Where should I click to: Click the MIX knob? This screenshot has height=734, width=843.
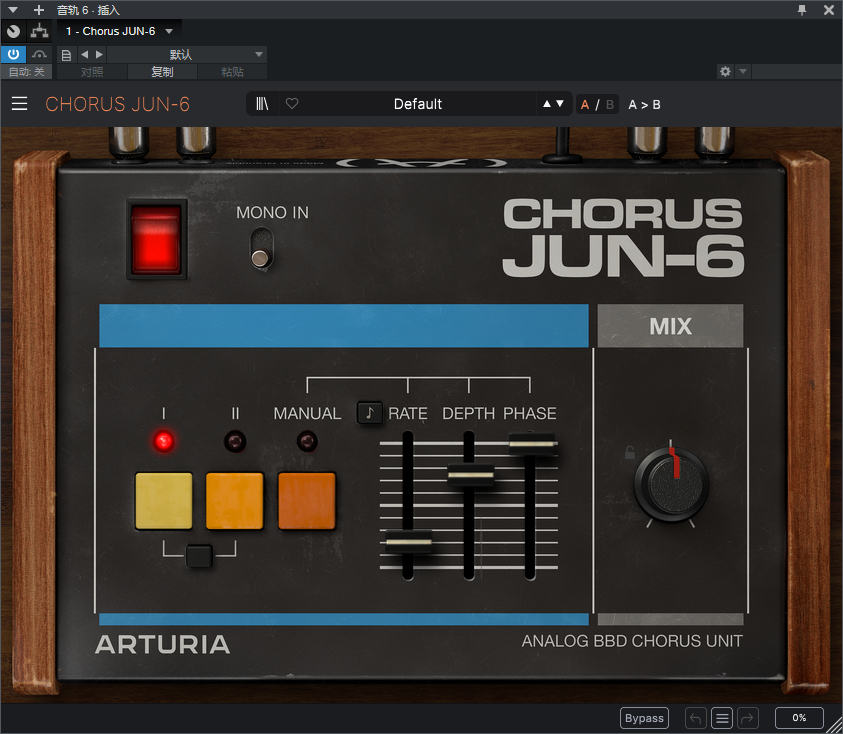coord(671,484)
